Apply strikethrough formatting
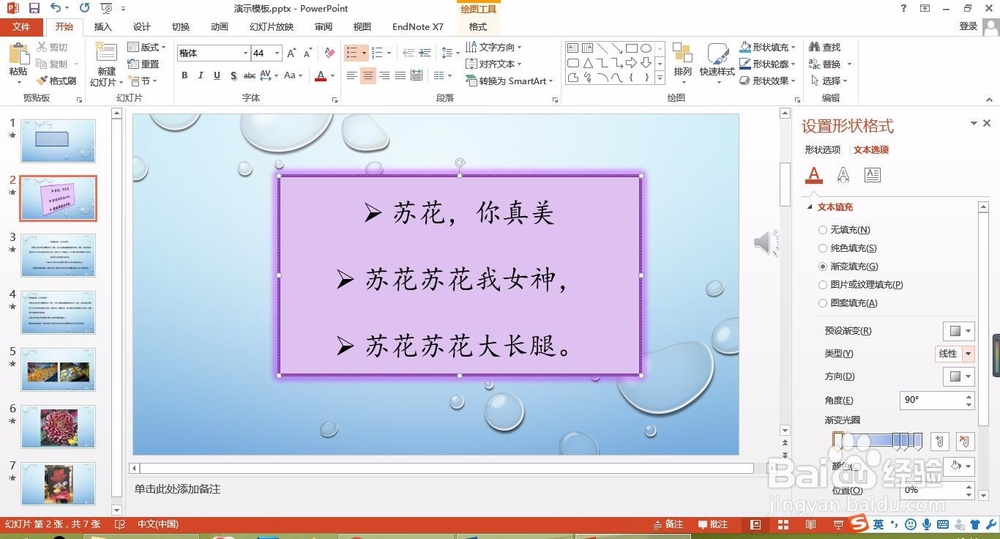 [249, 75]
